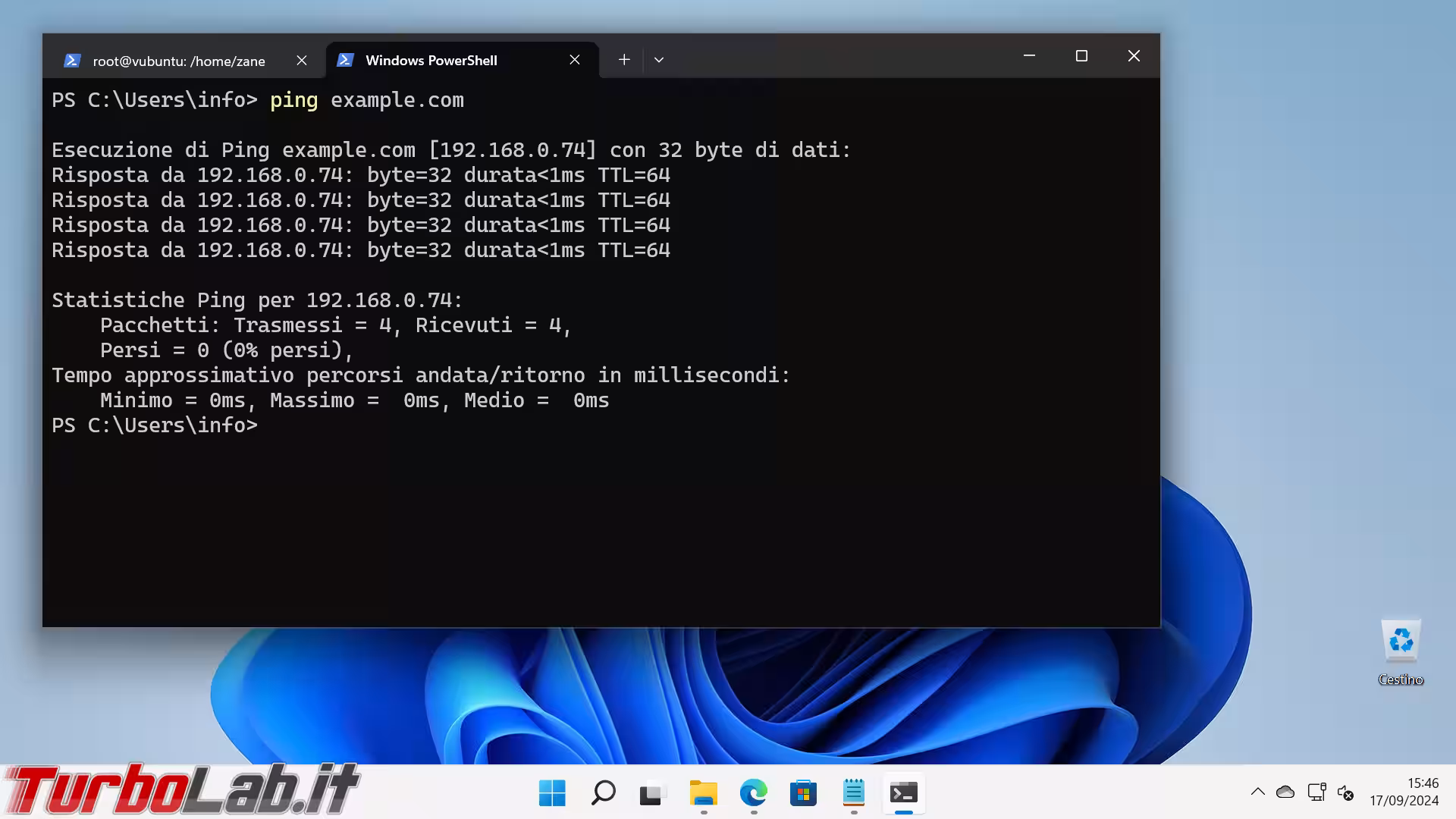Open Task View from the taskbar
Screen dimensions: 1456x819
pos(652,793)
